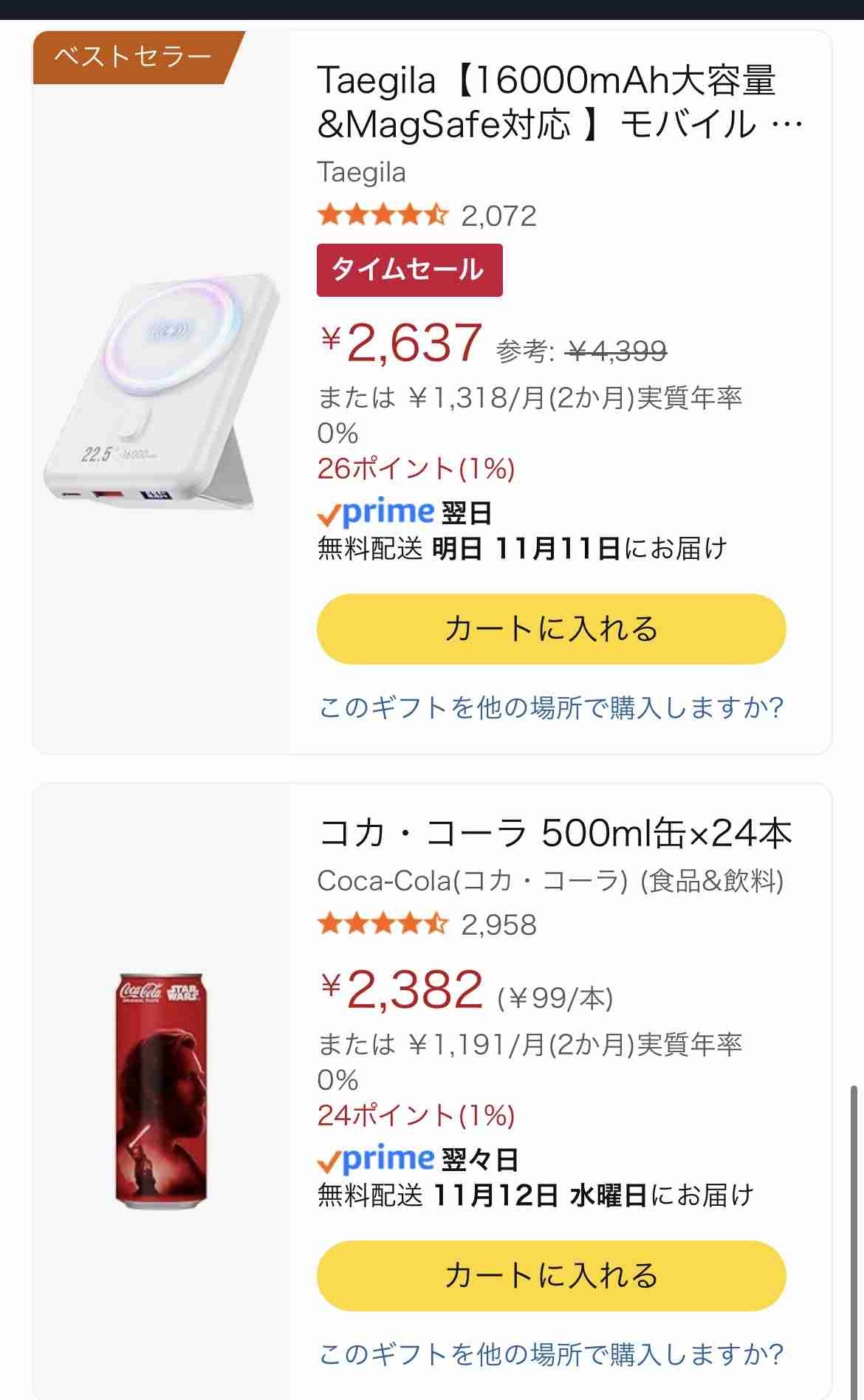This screenshot has height=1400, width=864.
Task: Tap the ベストセラー badge
Action: 134,57
